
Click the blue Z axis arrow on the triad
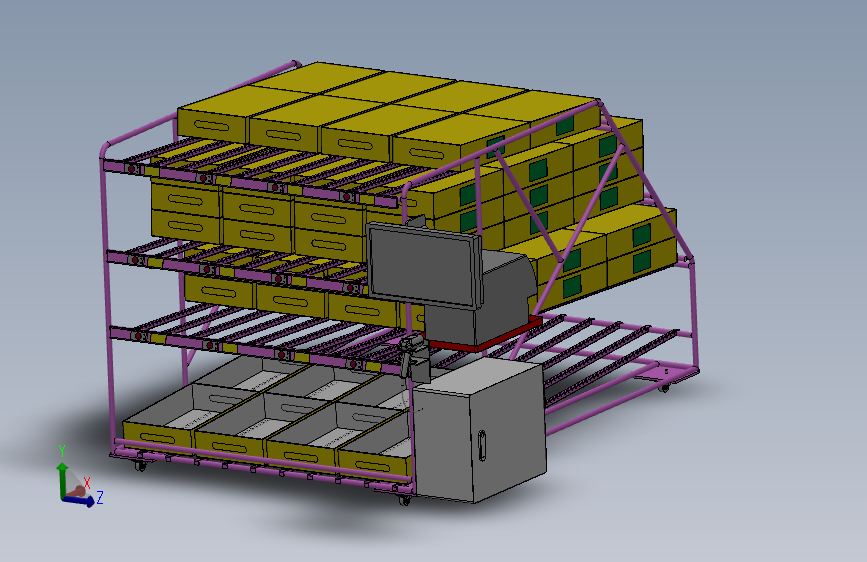click(79, 500)
